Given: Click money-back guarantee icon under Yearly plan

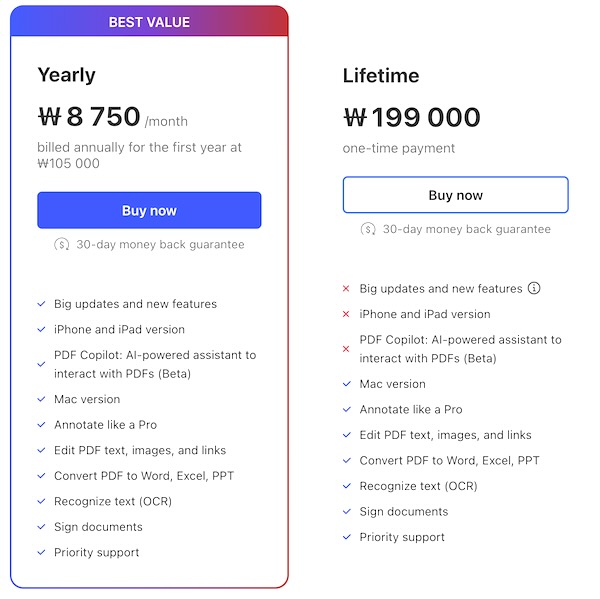Looking at the screenshot, I should [x=62, y=244].
